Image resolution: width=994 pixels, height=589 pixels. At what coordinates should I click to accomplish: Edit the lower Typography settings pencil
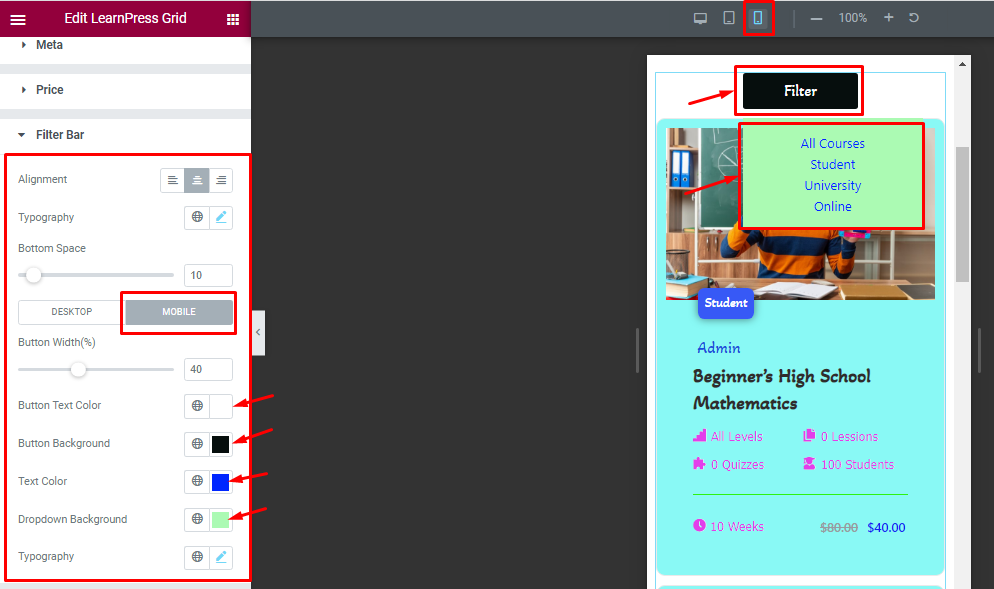pos(221,557)
